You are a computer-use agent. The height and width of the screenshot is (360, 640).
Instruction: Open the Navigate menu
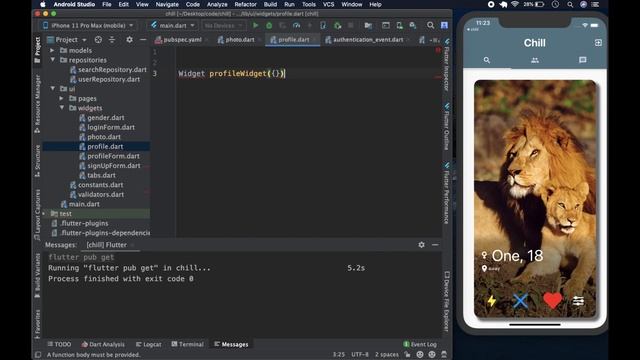coord(167,4)
